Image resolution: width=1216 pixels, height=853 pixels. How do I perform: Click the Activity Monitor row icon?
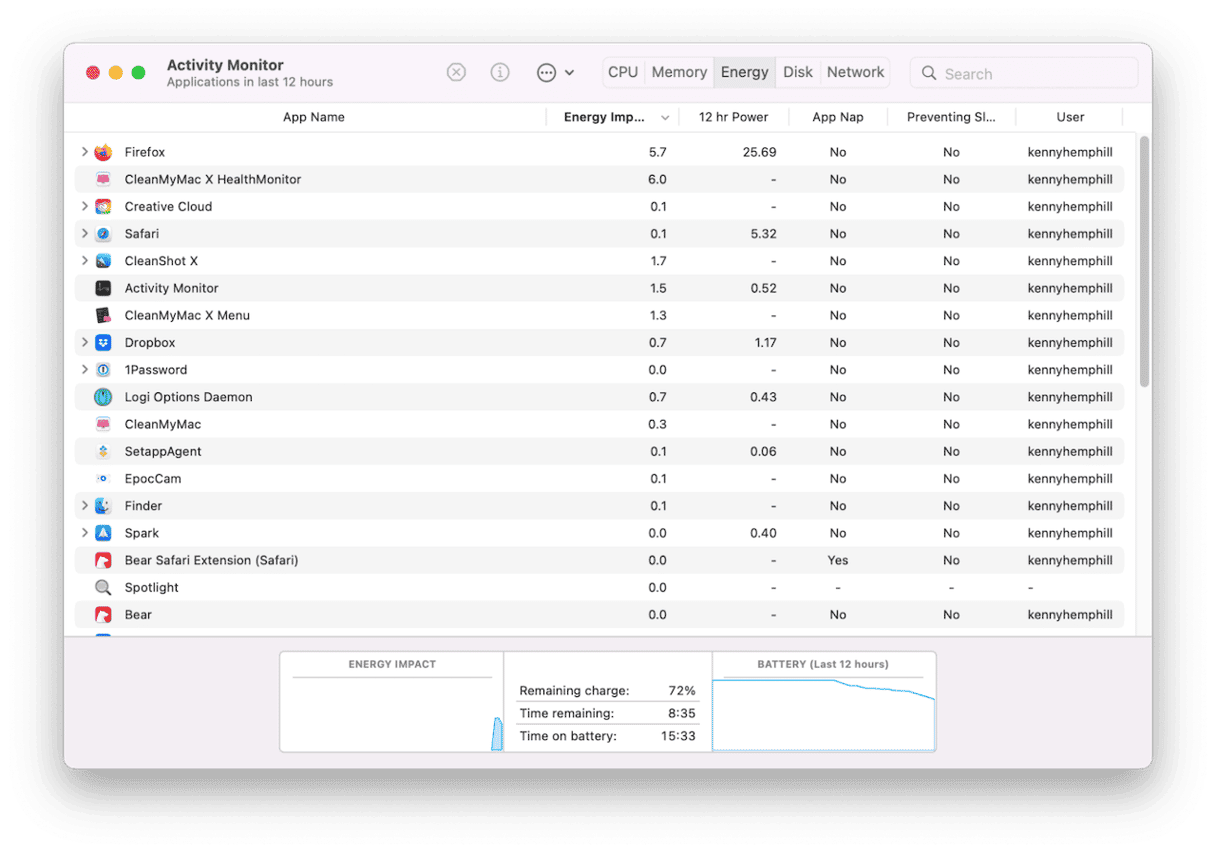[103, 288]
